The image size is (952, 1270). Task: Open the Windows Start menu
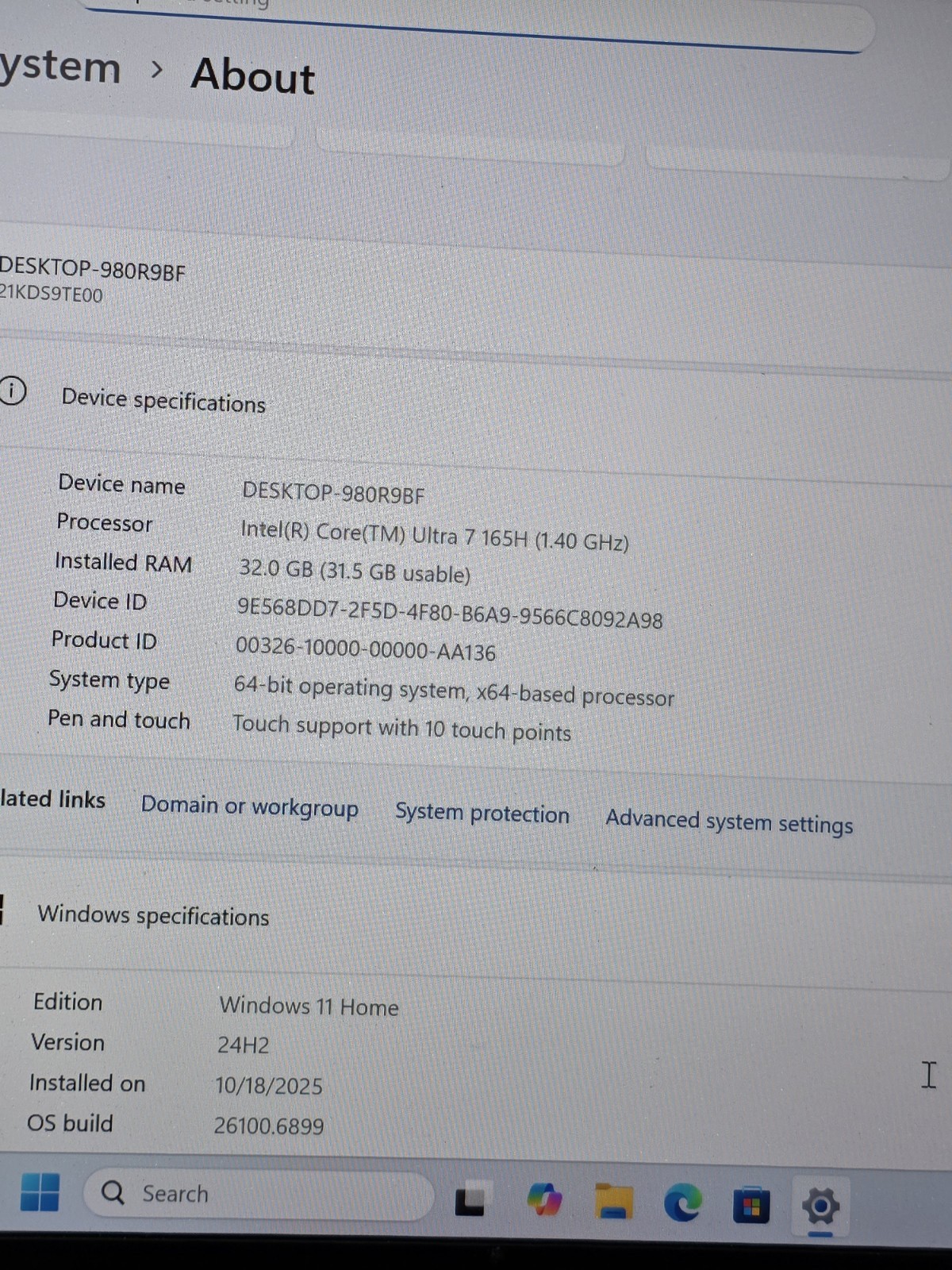40,1192
